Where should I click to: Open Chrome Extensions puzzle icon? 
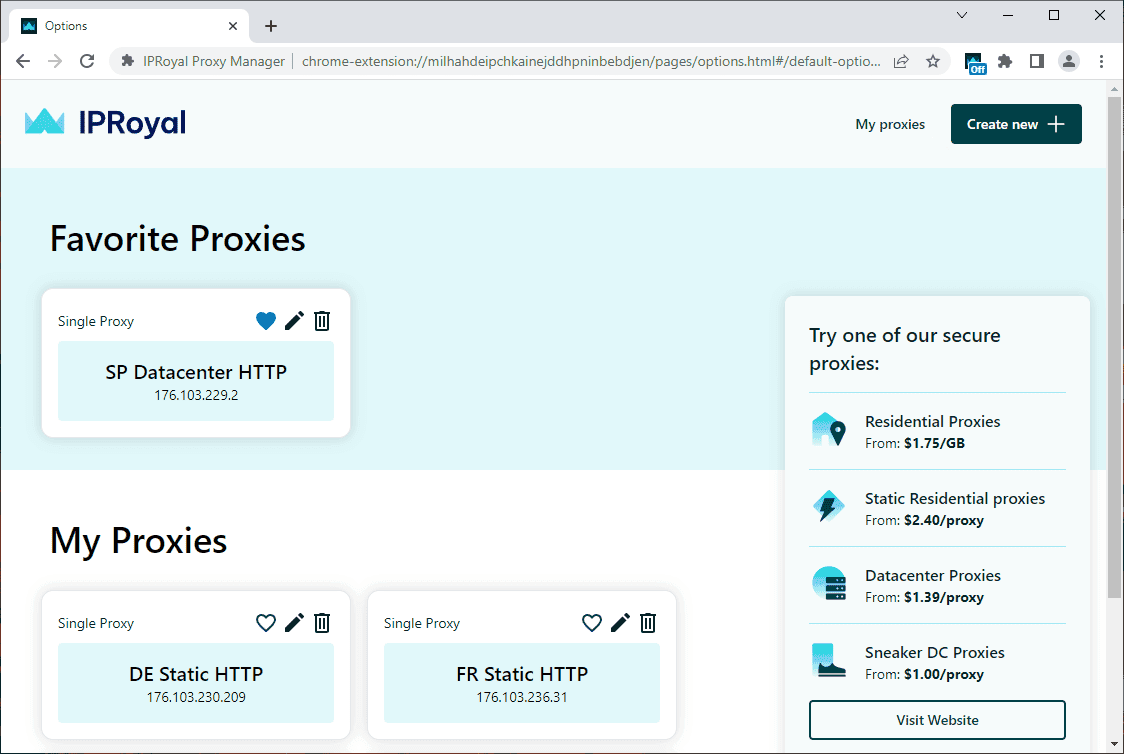tap(1005, 61)
